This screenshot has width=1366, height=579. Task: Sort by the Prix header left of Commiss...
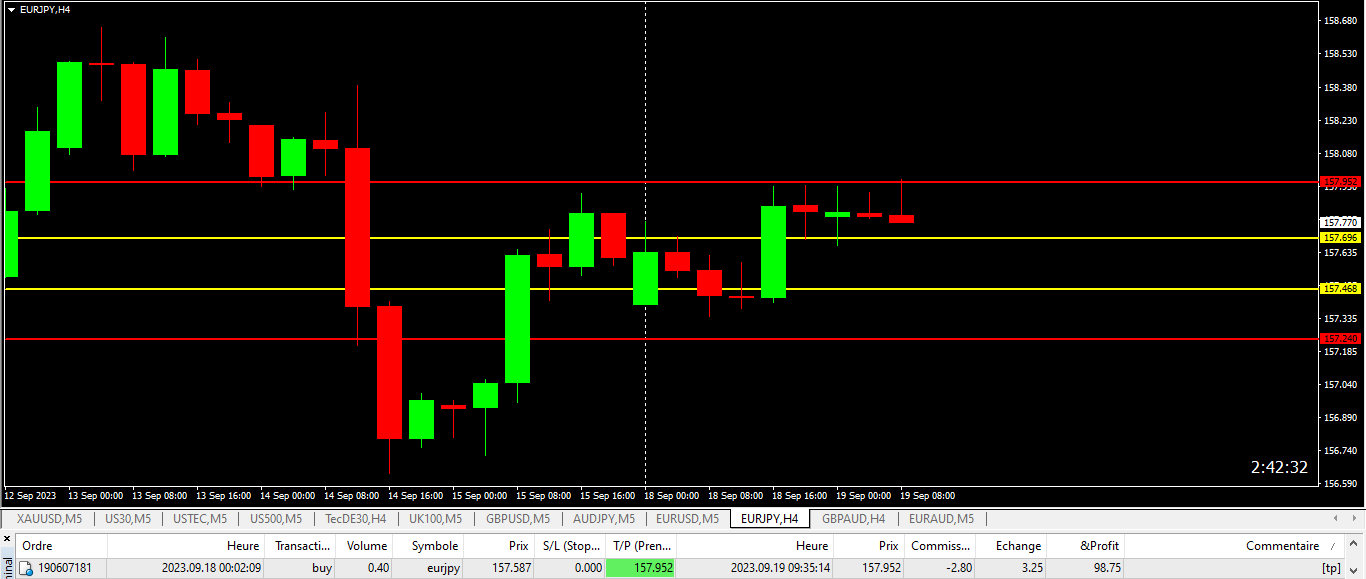click(868, 546)
